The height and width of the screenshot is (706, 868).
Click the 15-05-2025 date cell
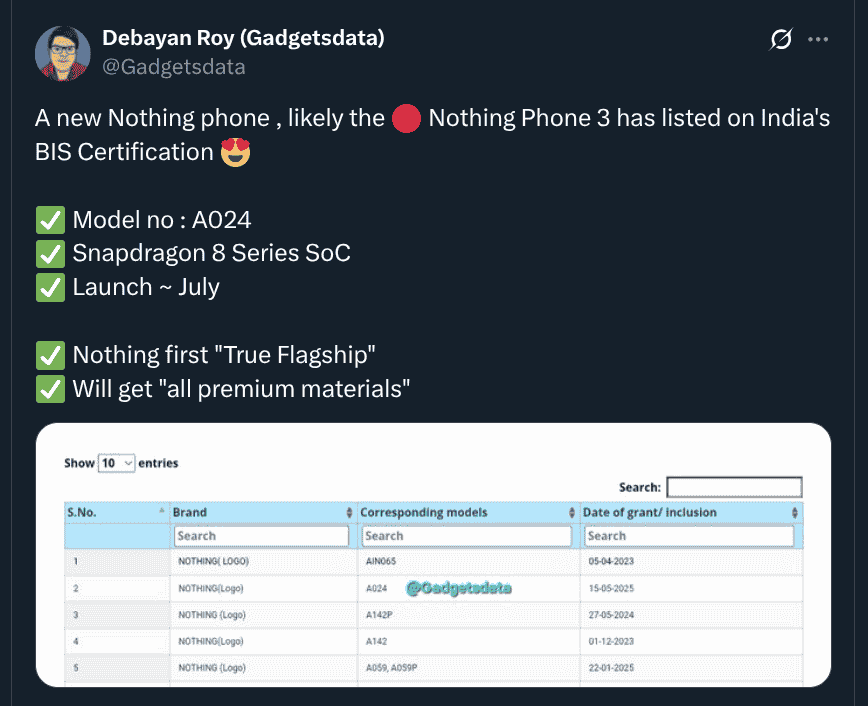[x=611, y=588]
